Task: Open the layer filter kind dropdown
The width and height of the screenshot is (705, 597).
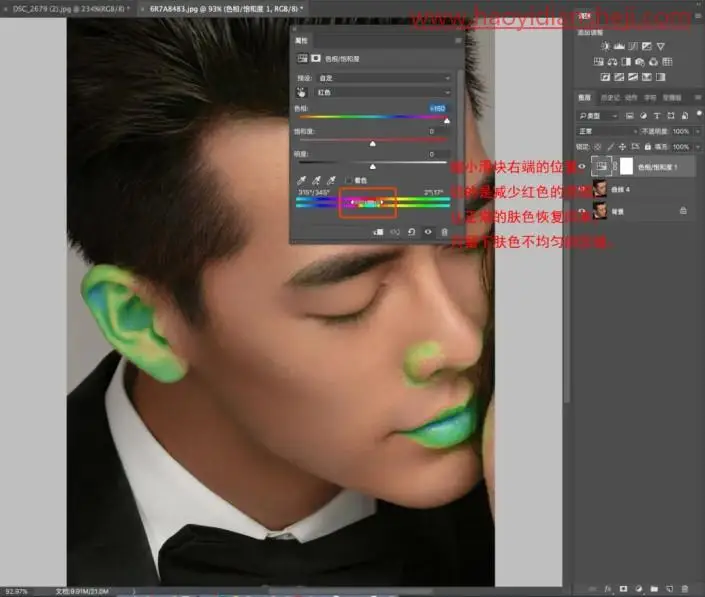Action: [x=598, y=116]
